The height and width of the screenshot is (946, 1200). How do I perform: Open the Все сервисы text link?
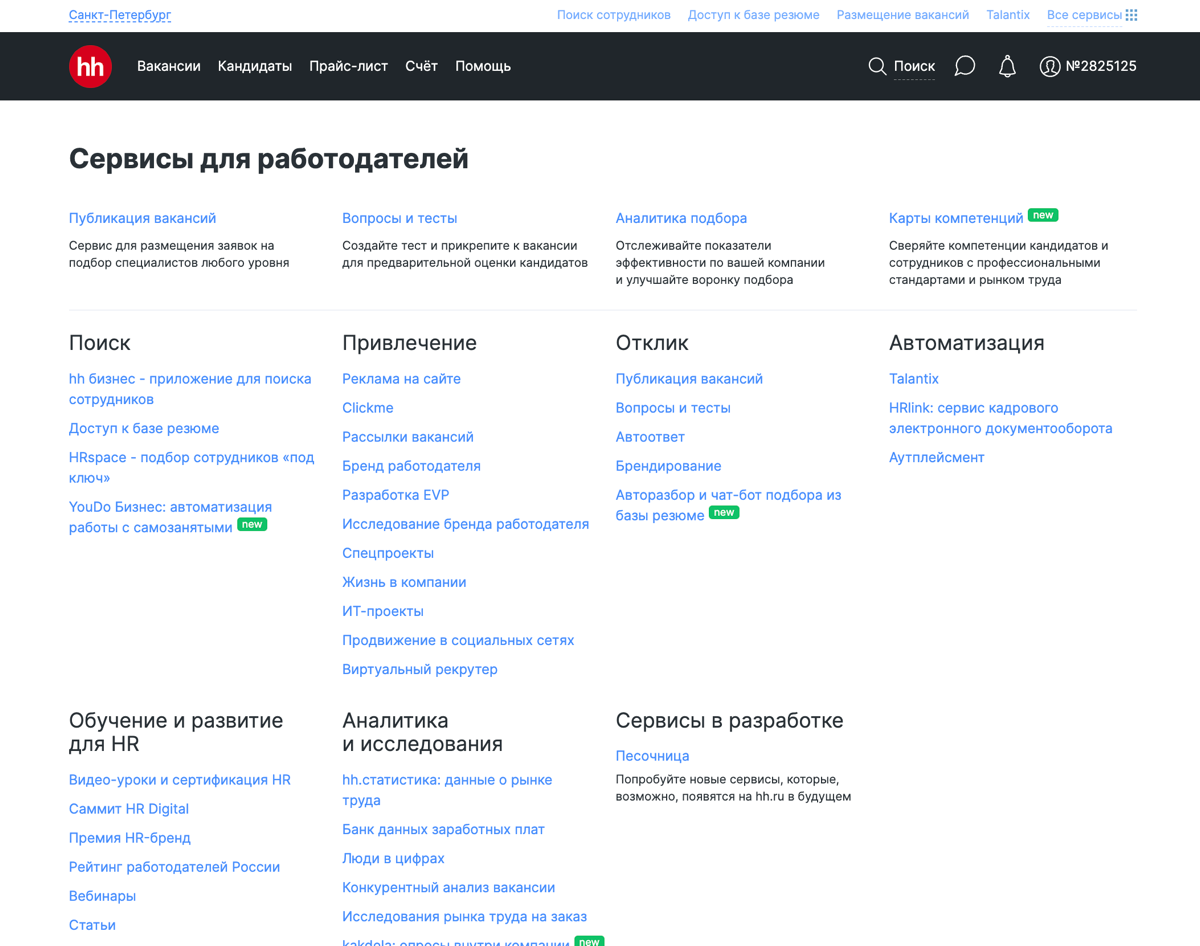click(x=1084, y=15)
